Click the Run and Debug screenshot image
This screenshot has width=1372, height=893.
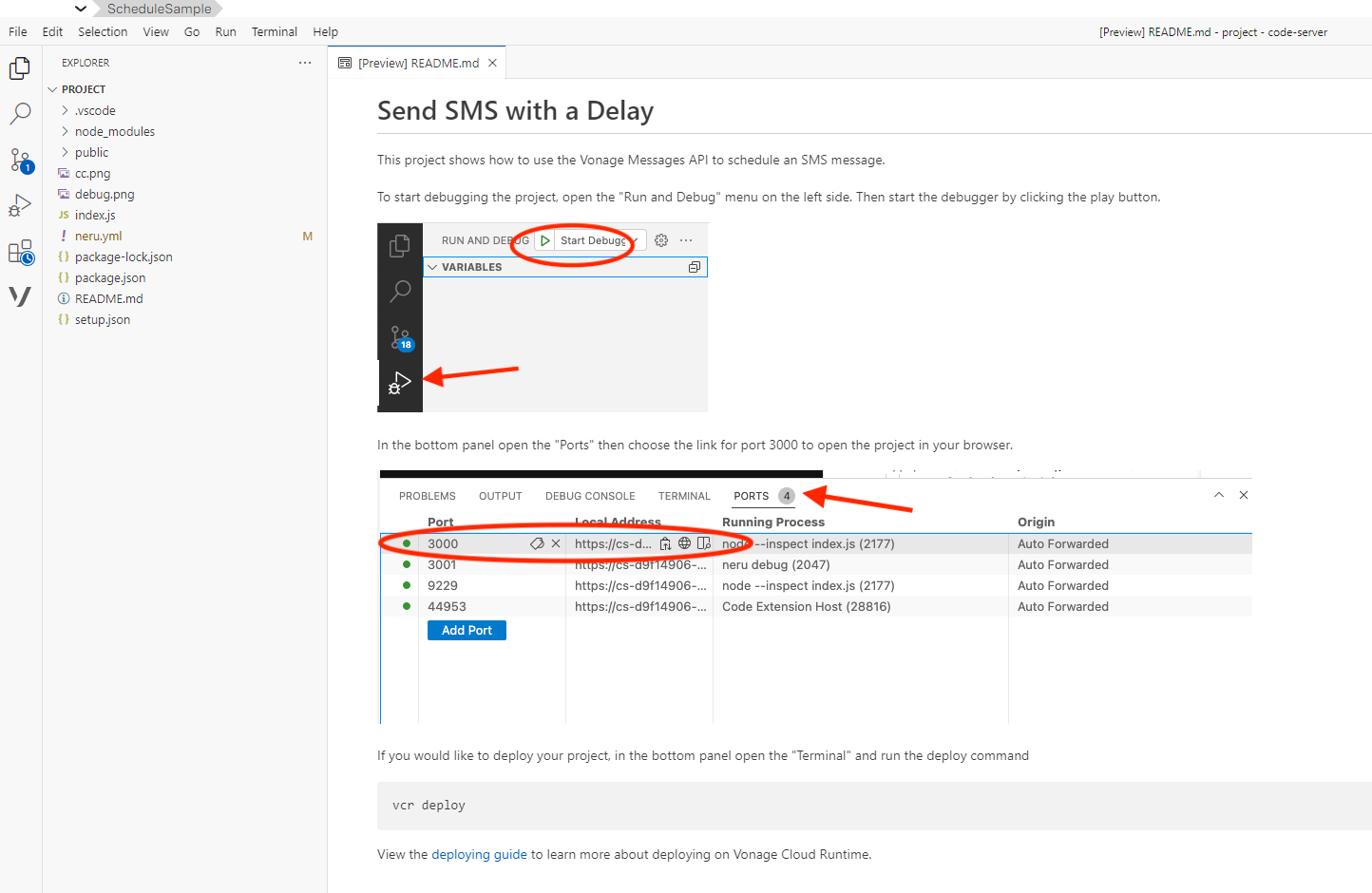click(x=543, y=317)
